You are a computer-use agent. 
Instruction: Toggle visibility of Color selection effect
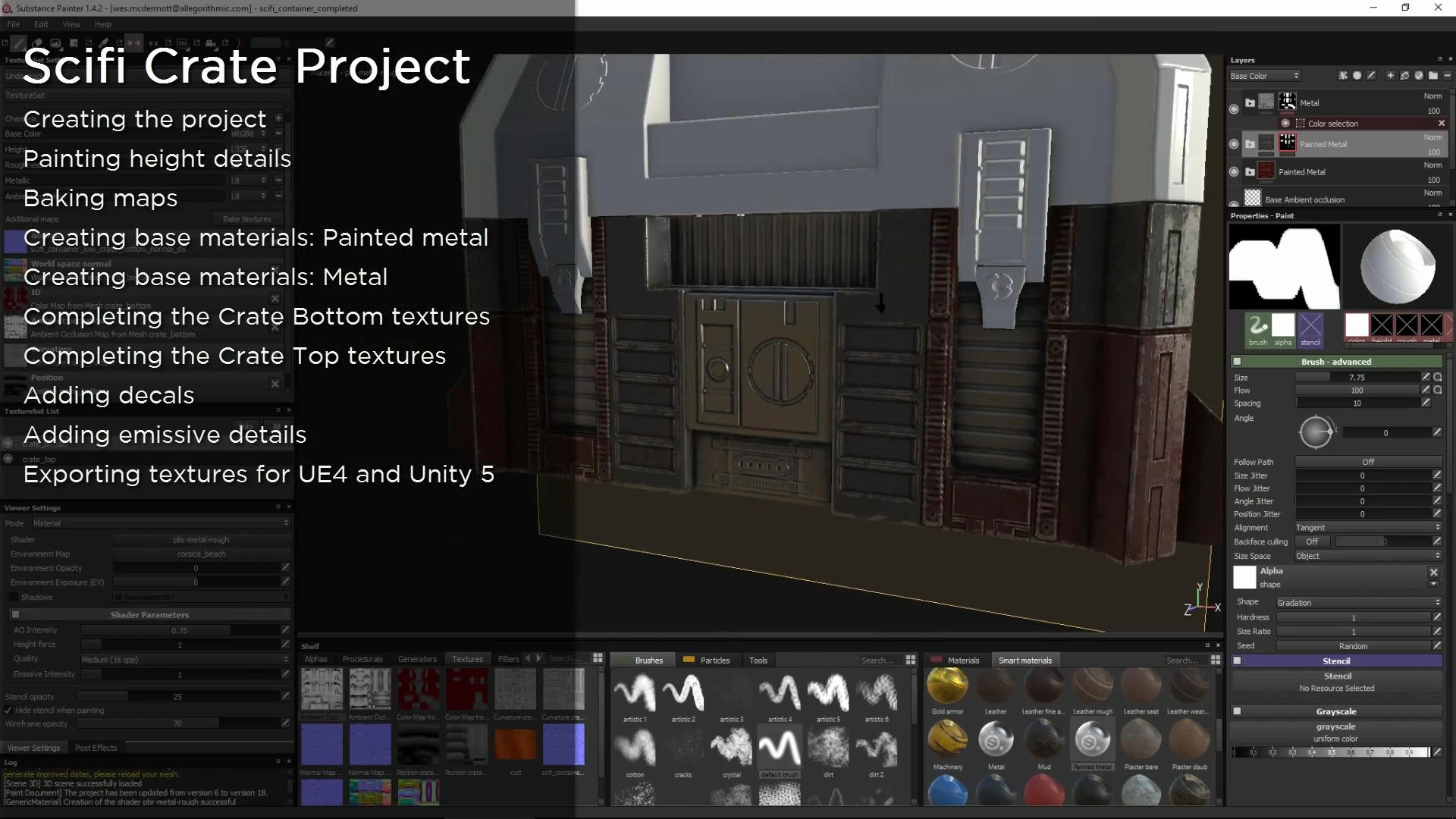click(x=1285, y=124)
